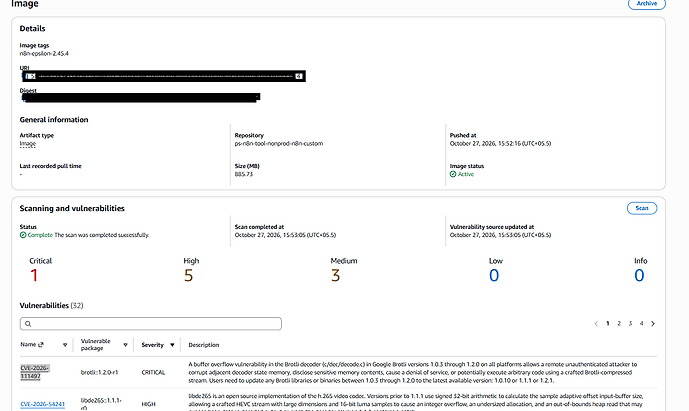Click the Info count 0
Viewport: 689px width, 411px height.
click(639, 276)
